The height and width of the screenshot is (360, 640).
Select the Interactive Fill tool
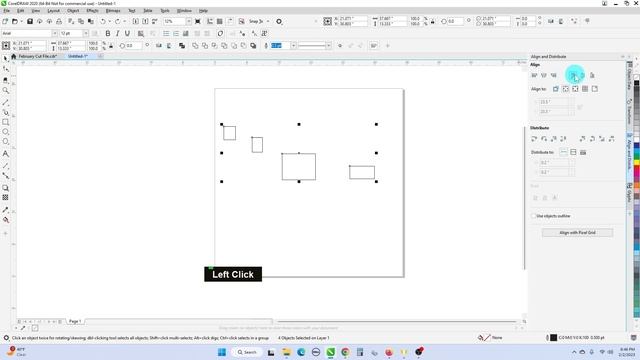[5, 220]
